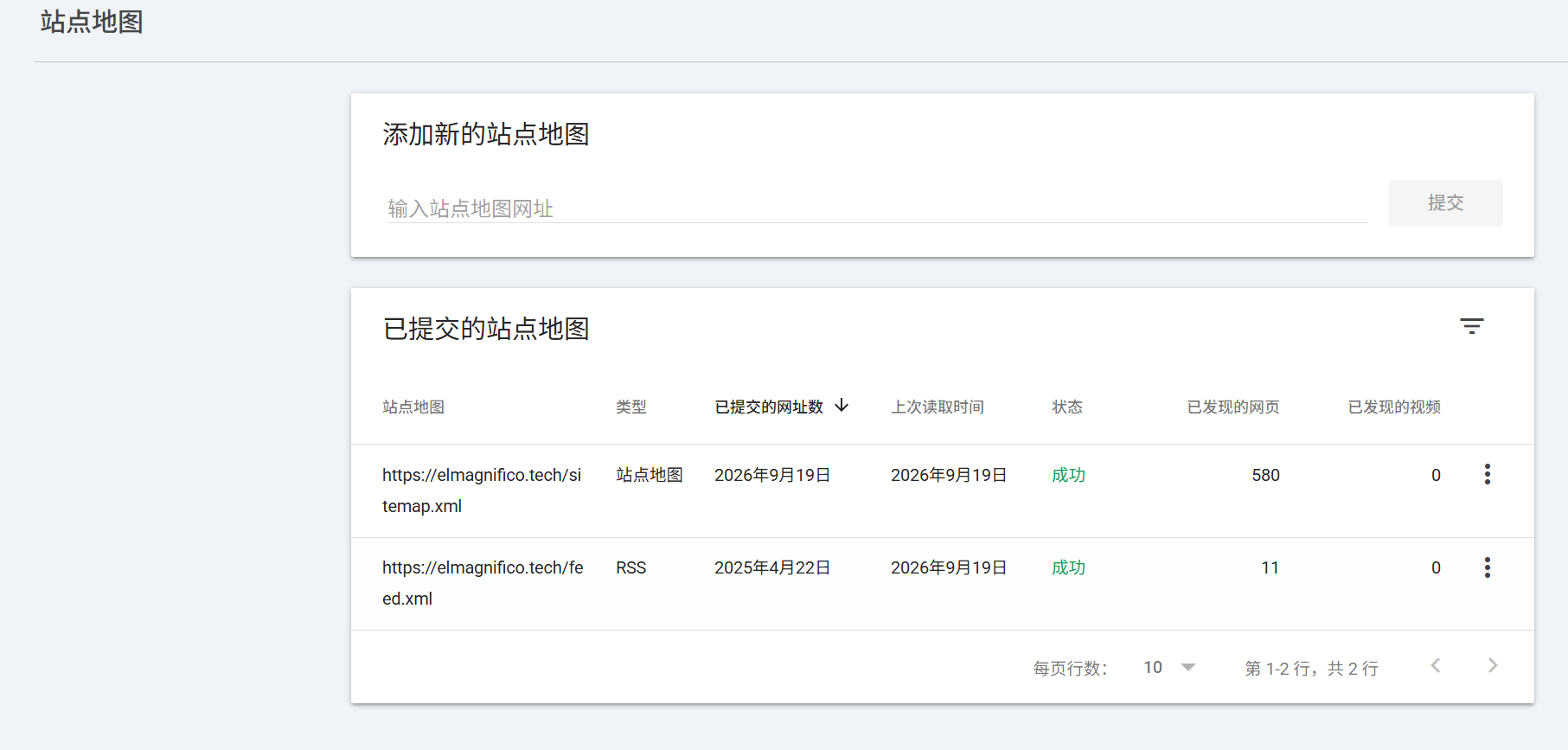
Task: Go to next page of sitemap rows
Action: (1493, 665)
